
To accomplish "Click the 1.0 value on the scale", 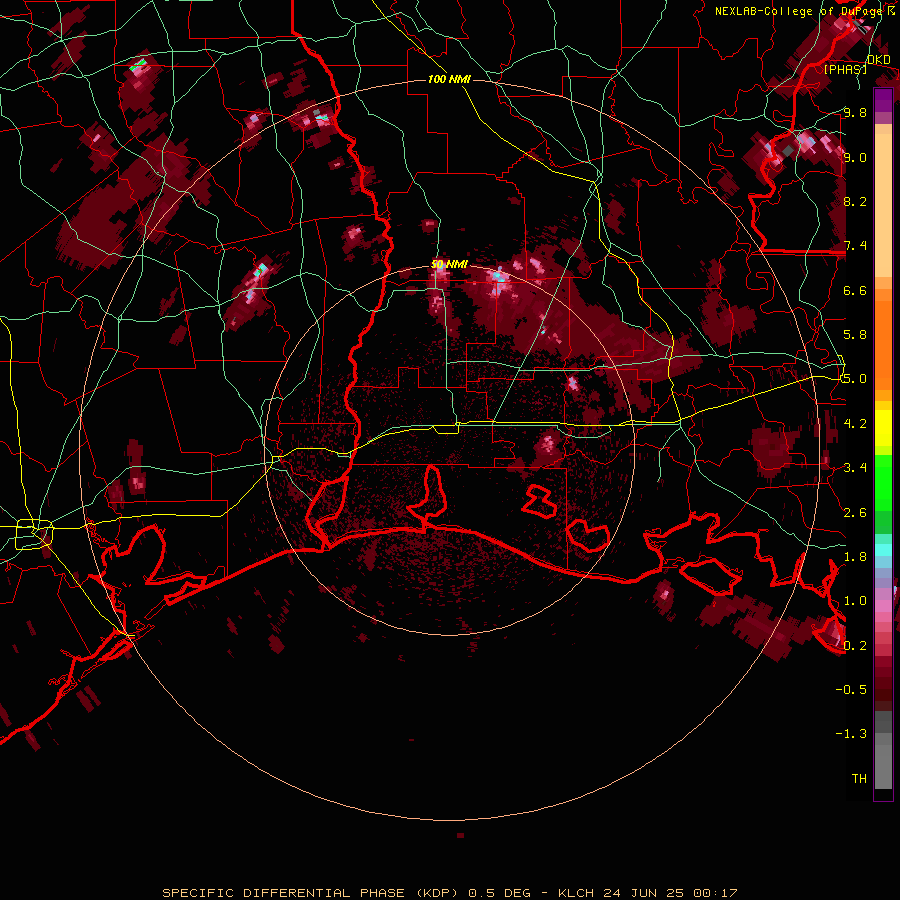I will pyautogui.click(x=855, y=601).
